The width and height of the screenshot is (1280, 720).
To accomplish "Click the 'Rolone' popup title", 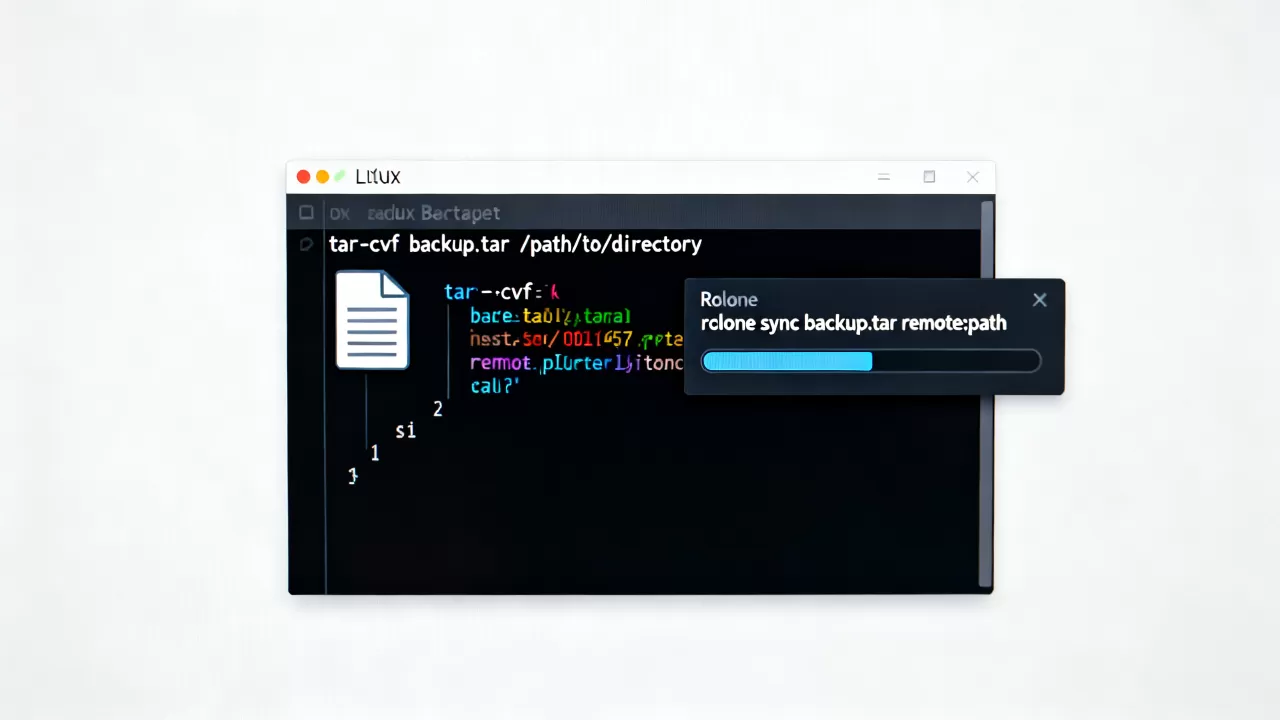I will coord(729,299).
